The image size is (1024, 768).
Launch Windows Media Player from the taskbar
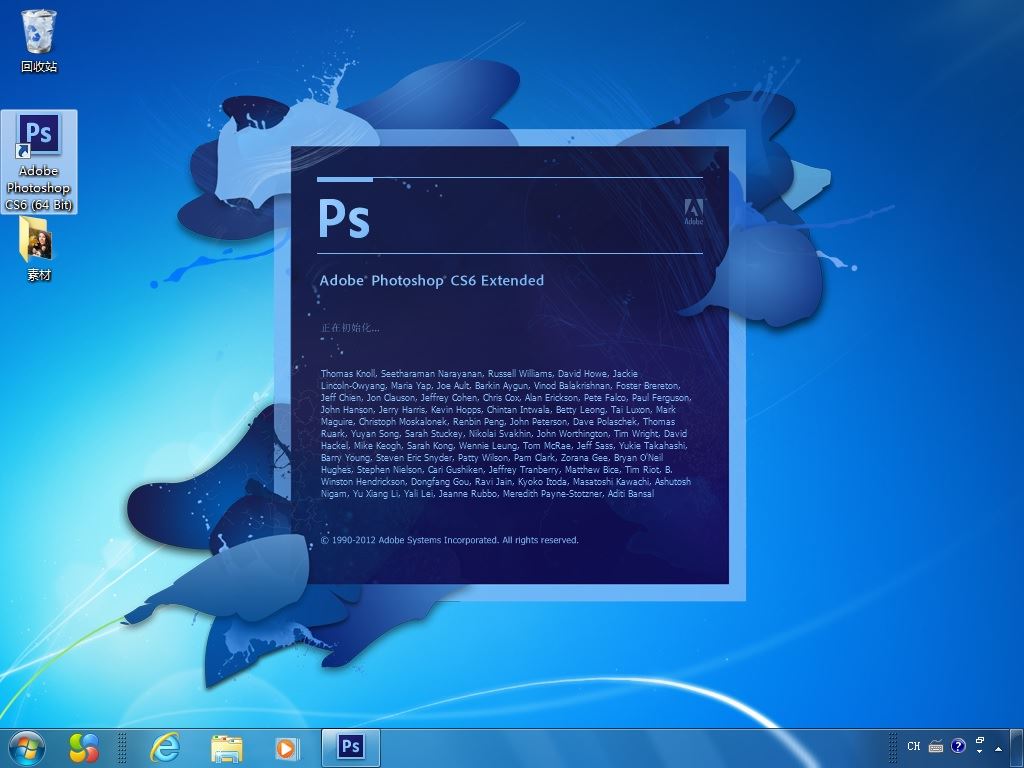click(286, 748)
